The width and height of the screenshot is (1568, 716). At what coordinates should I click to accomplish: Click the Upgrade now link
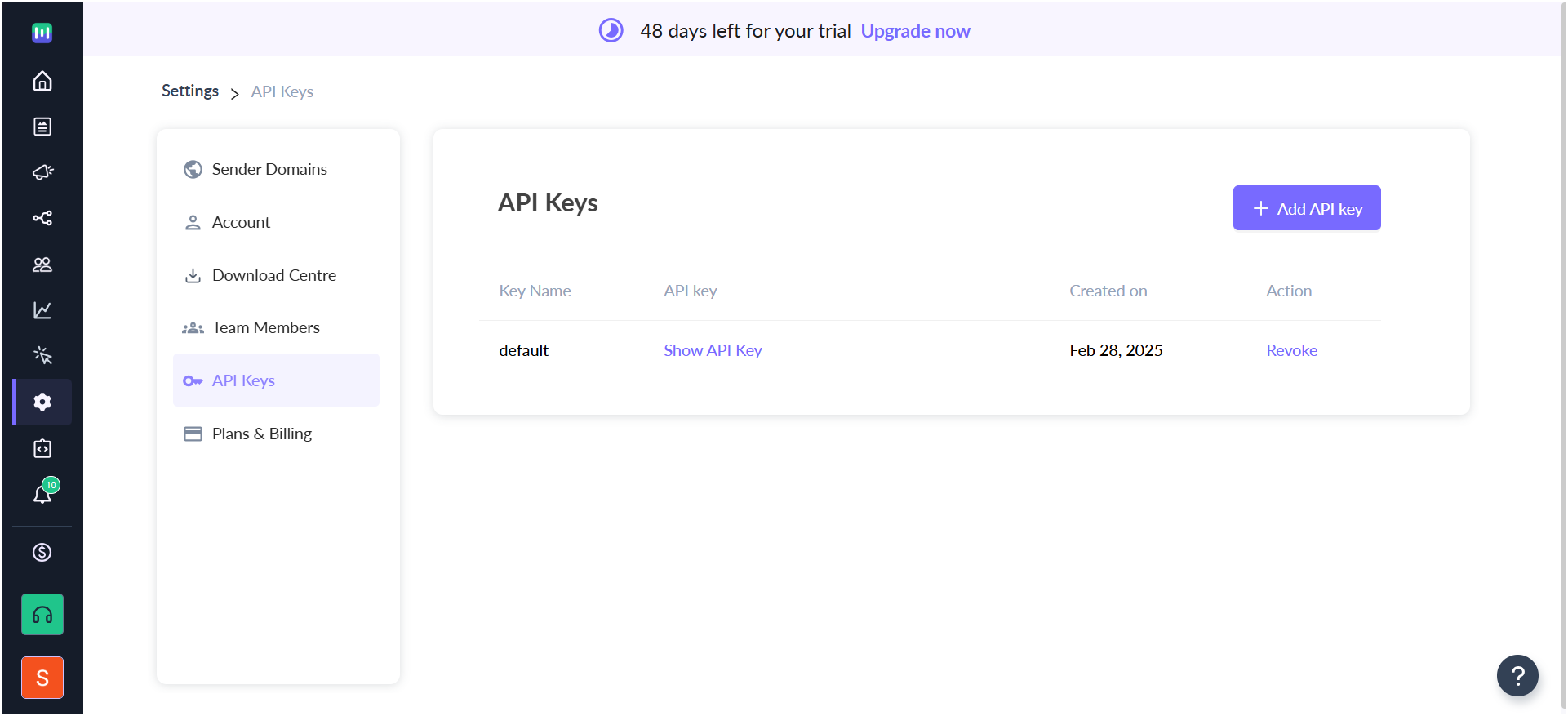pyautogui.click(x=915, y=31)
